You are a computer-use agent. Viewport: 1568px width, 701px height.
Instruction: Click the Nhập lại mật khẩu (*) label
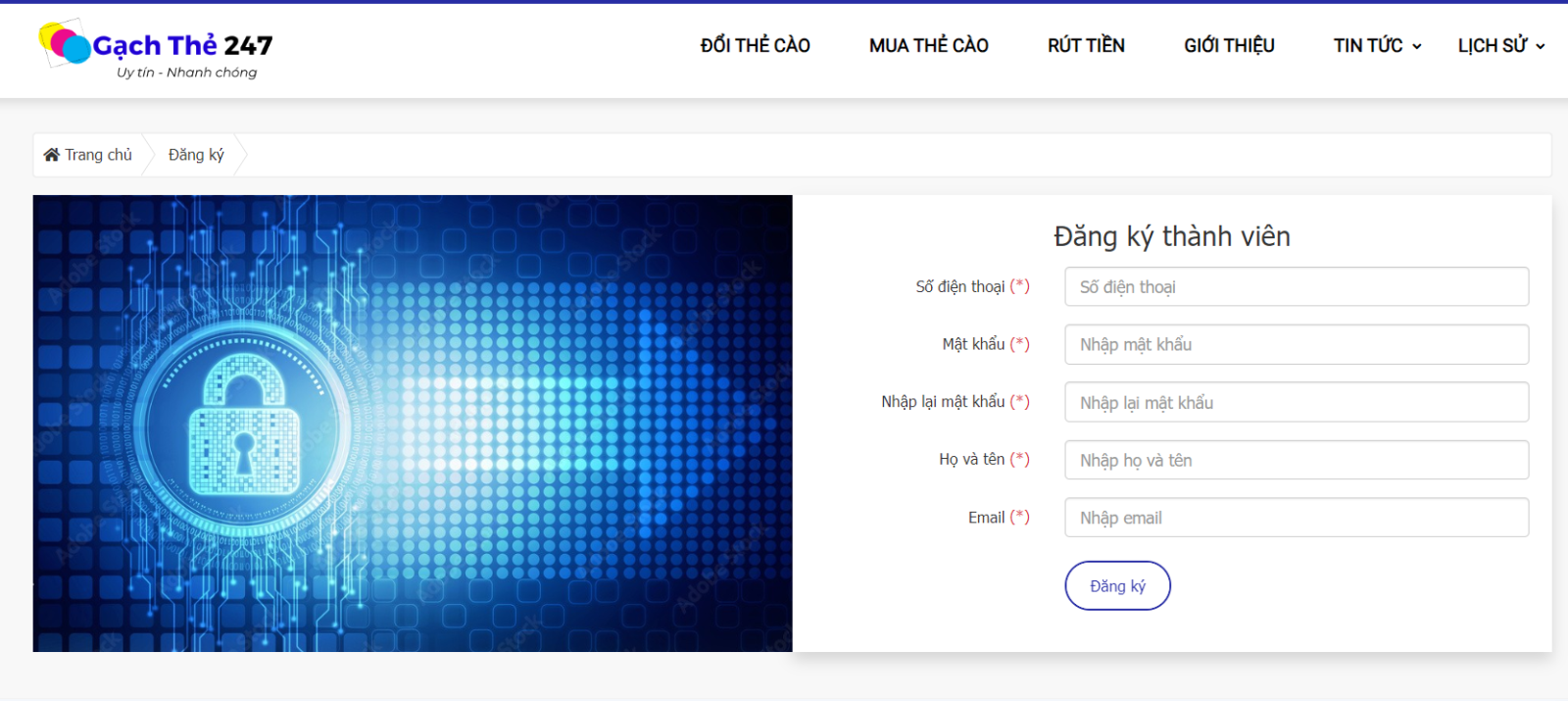[955, 402]
